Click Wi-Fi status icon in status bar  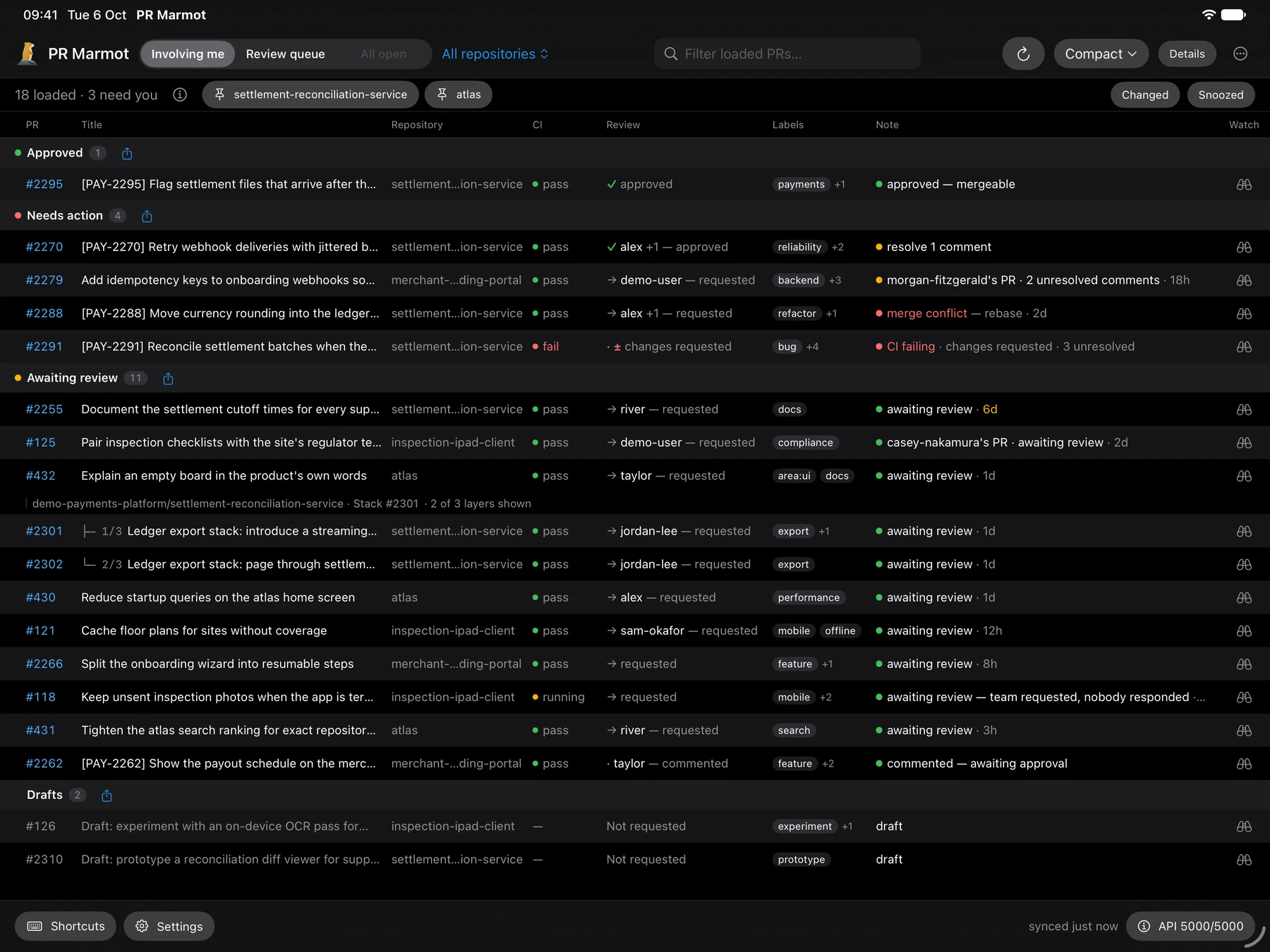[x=1209, y=15]
